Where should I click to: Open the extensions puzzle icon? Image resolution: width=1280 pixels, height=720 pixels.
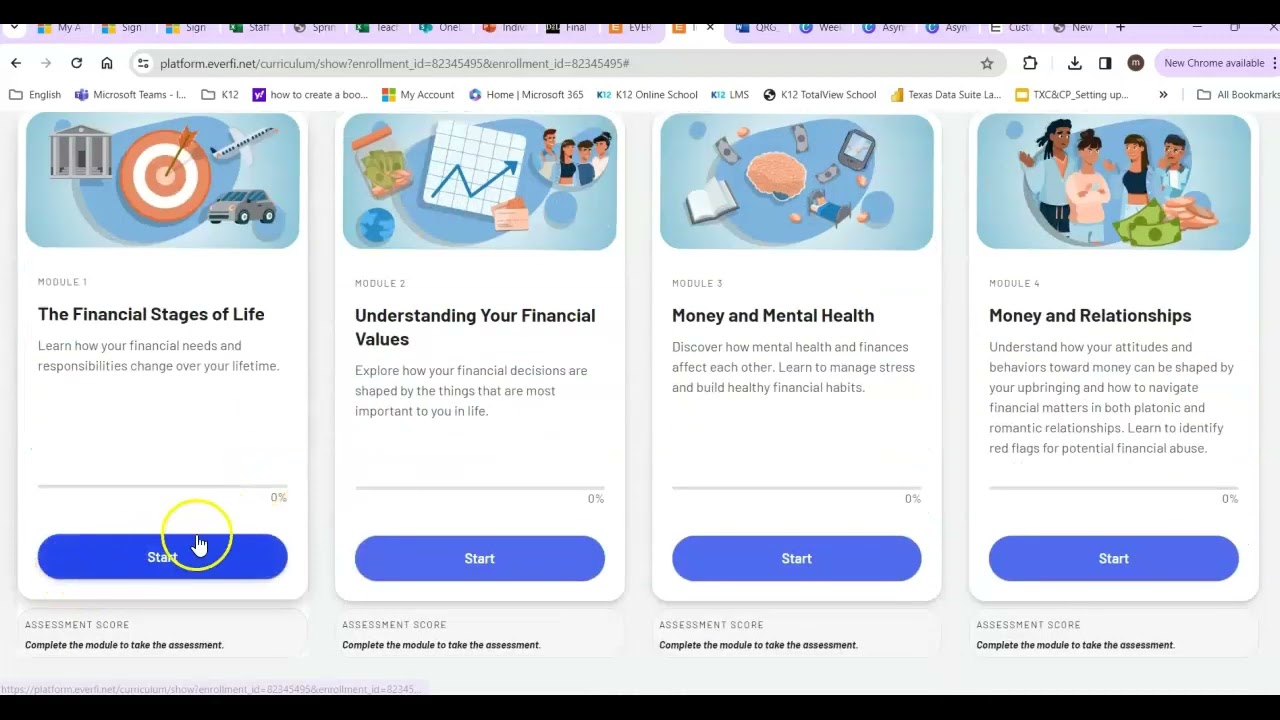[1030, 63]
